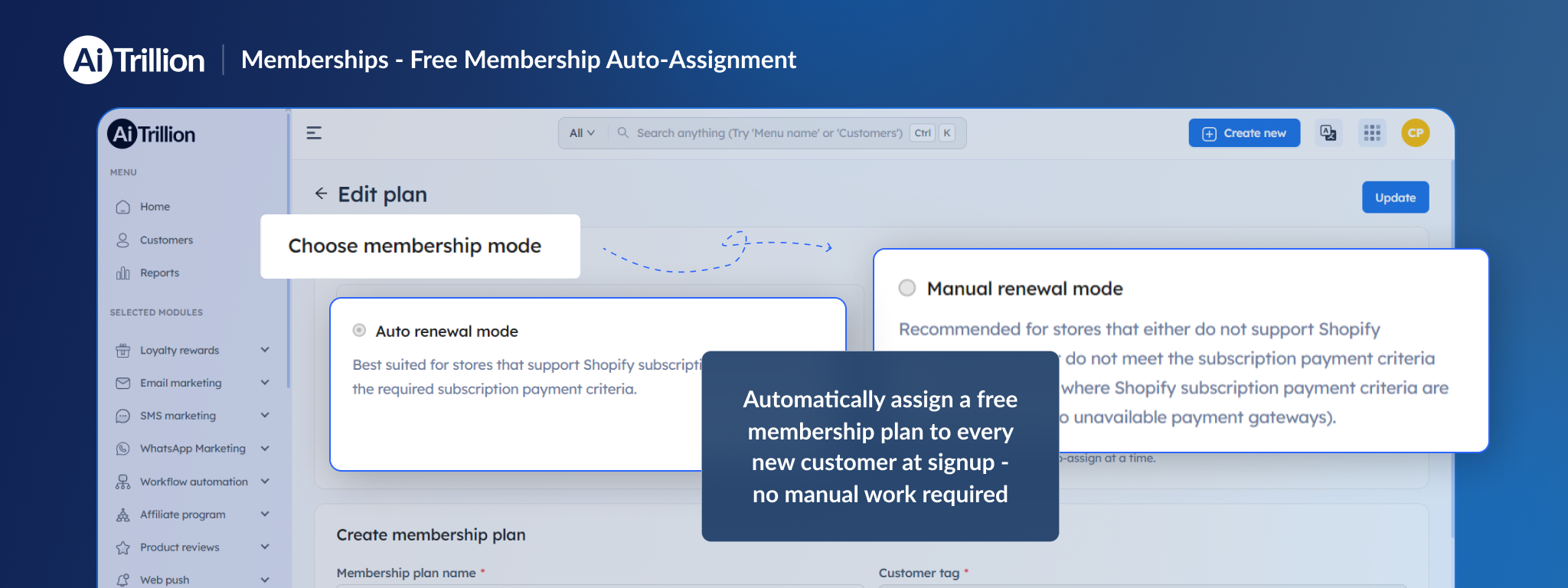Click the Workflow automation icon
The width and height of the screenshot is (1568, 588).
click(x=122, y=482)
